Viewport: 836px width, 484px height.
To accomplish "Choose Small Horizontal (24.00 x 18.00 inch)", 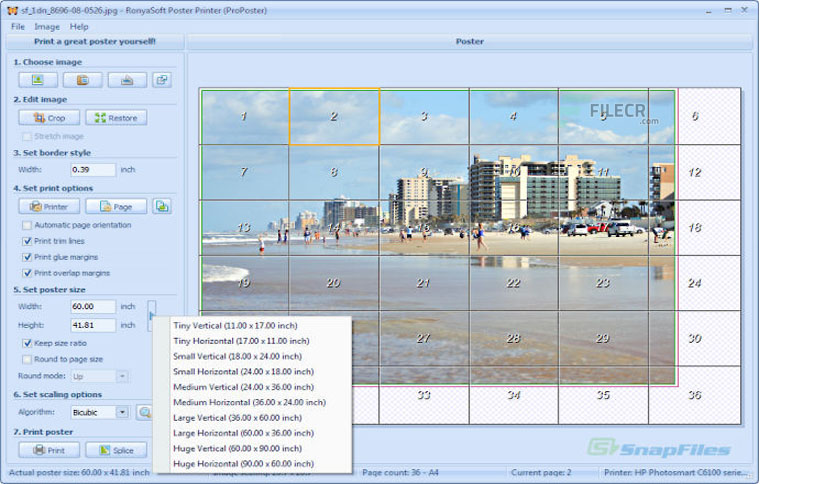I will tap(252, 372).
